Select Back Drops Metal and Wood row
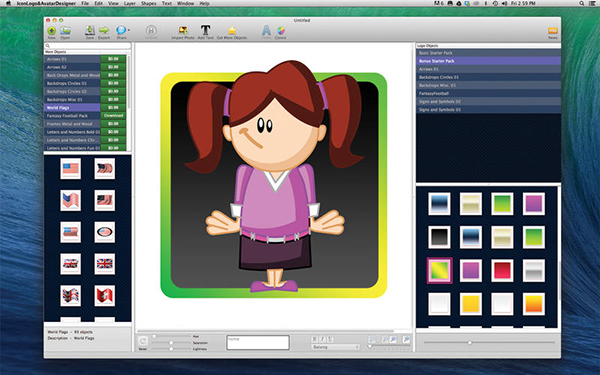 point(72,75)
